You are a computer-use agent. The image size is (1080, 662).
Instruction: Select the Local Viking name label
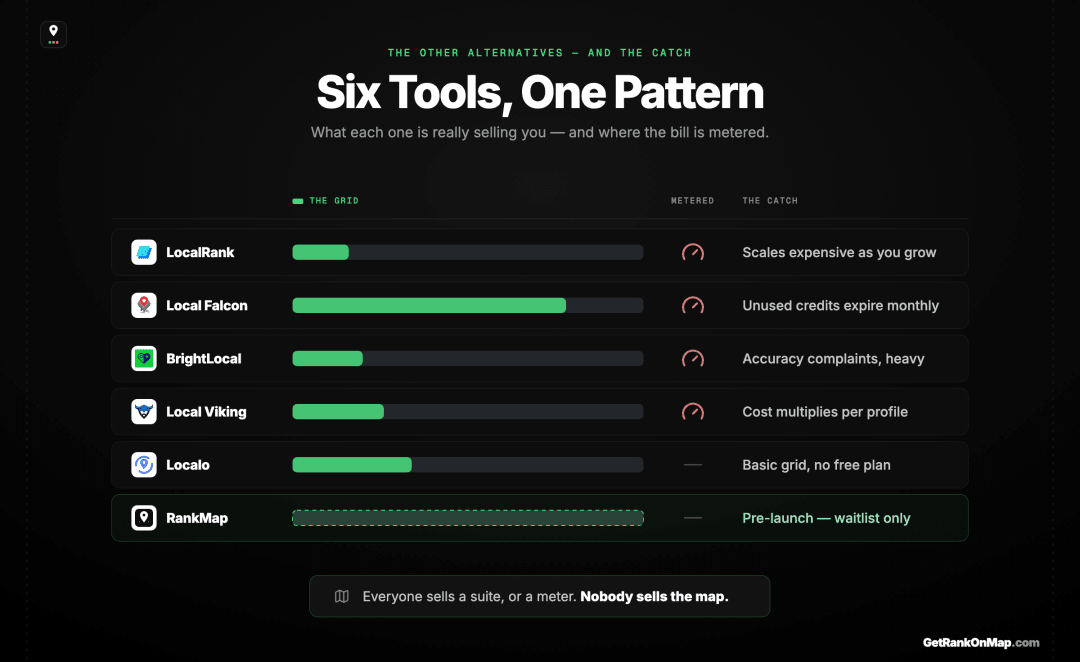tap(206, 411)
